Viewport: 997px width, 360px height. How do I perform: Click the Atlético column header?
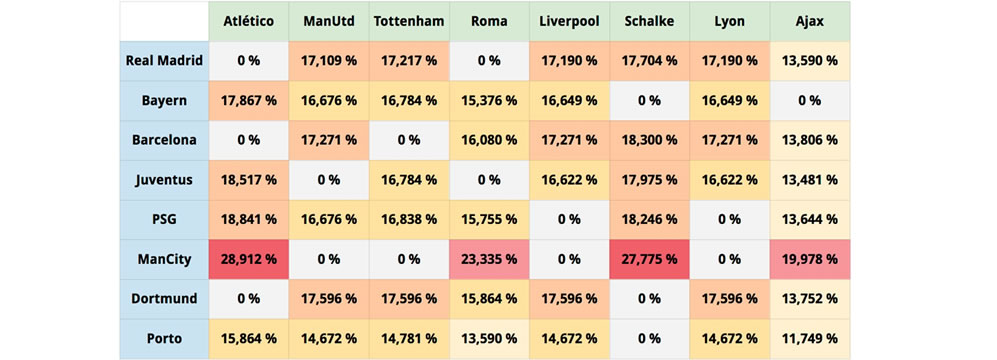pyautogui.click(x=249, y=22)
